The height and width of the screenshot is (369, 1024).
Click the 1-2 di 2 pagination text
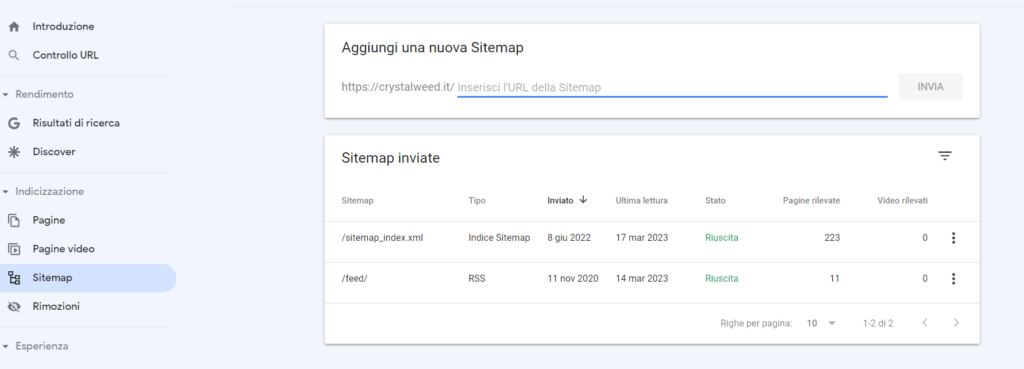point(878,323)
